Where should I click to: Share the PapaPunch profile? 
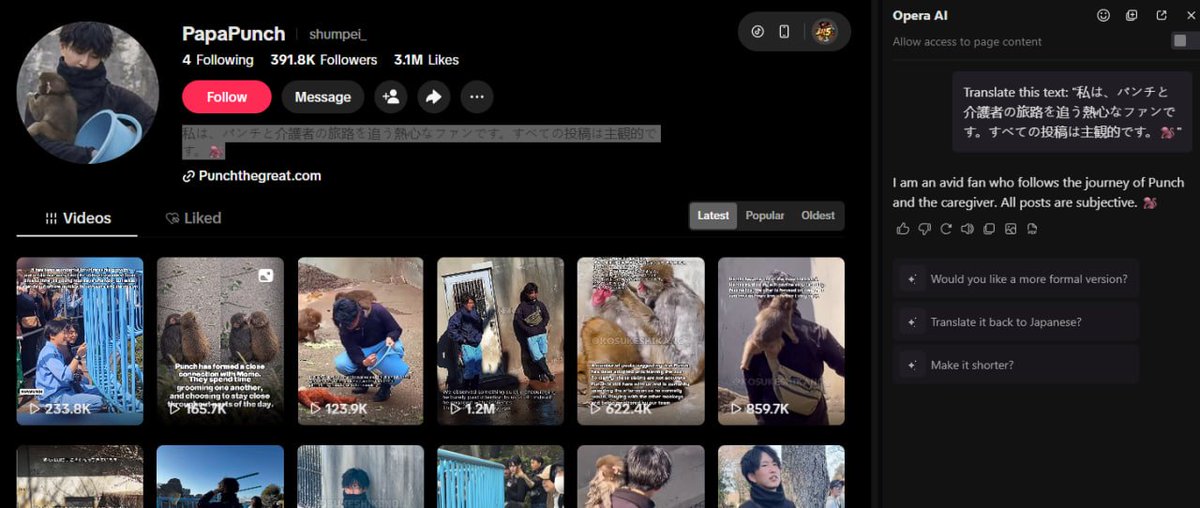click(x=434, y=97)
